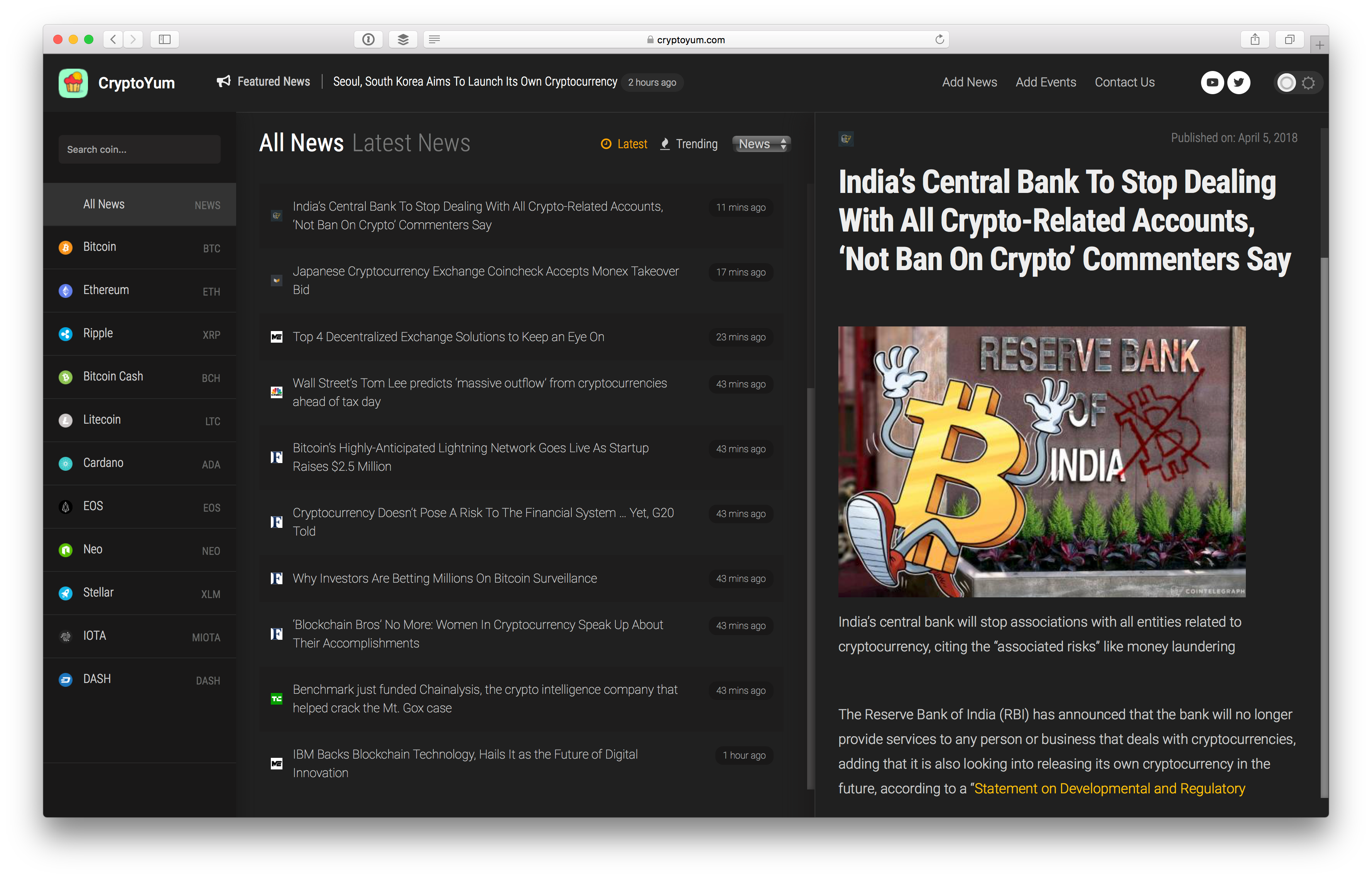Open Add Events in header
Viewport: 1372px width, 879px height.
click(x=1046, y=82)
